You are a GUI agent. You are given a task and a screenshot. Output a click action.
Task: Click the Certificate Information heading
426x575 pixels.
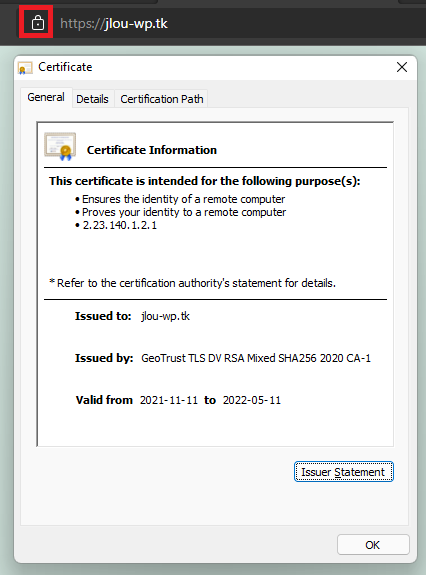pos(152,150)
